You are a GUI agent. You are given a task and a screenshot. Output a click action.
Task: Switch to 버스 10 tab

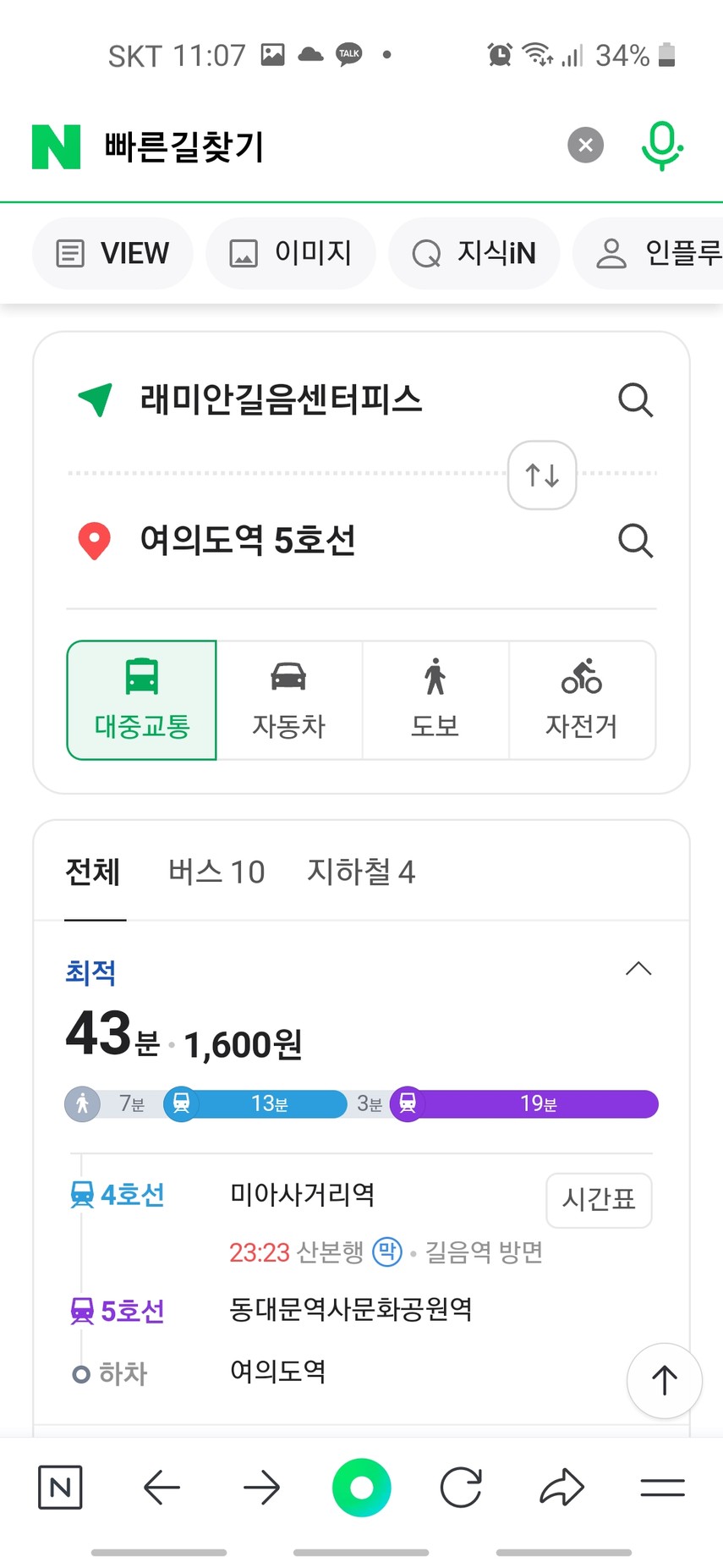pos(216,872)
